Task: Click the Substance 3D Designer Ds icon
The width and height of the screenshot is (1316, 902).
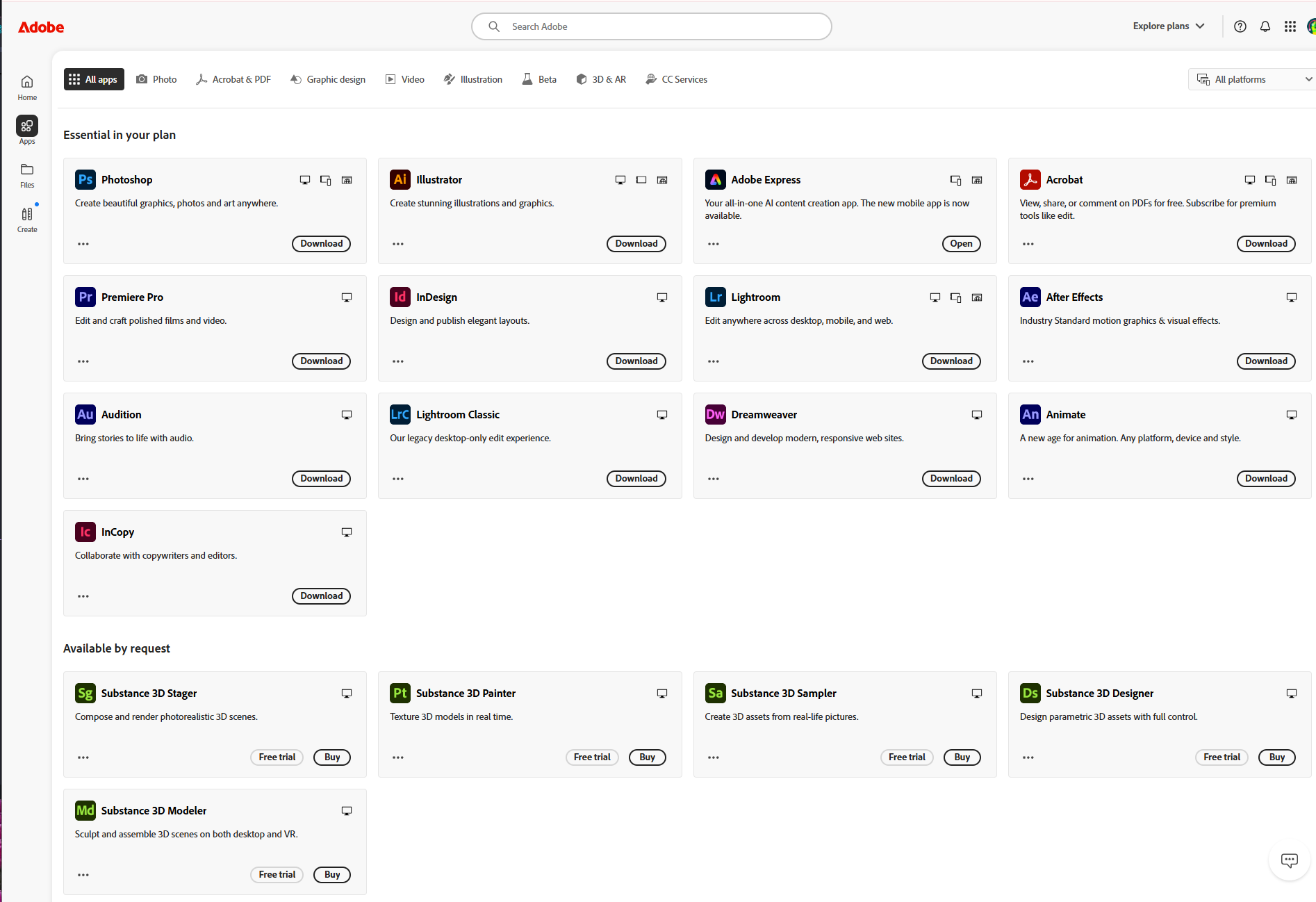Action: point(1030,693)
